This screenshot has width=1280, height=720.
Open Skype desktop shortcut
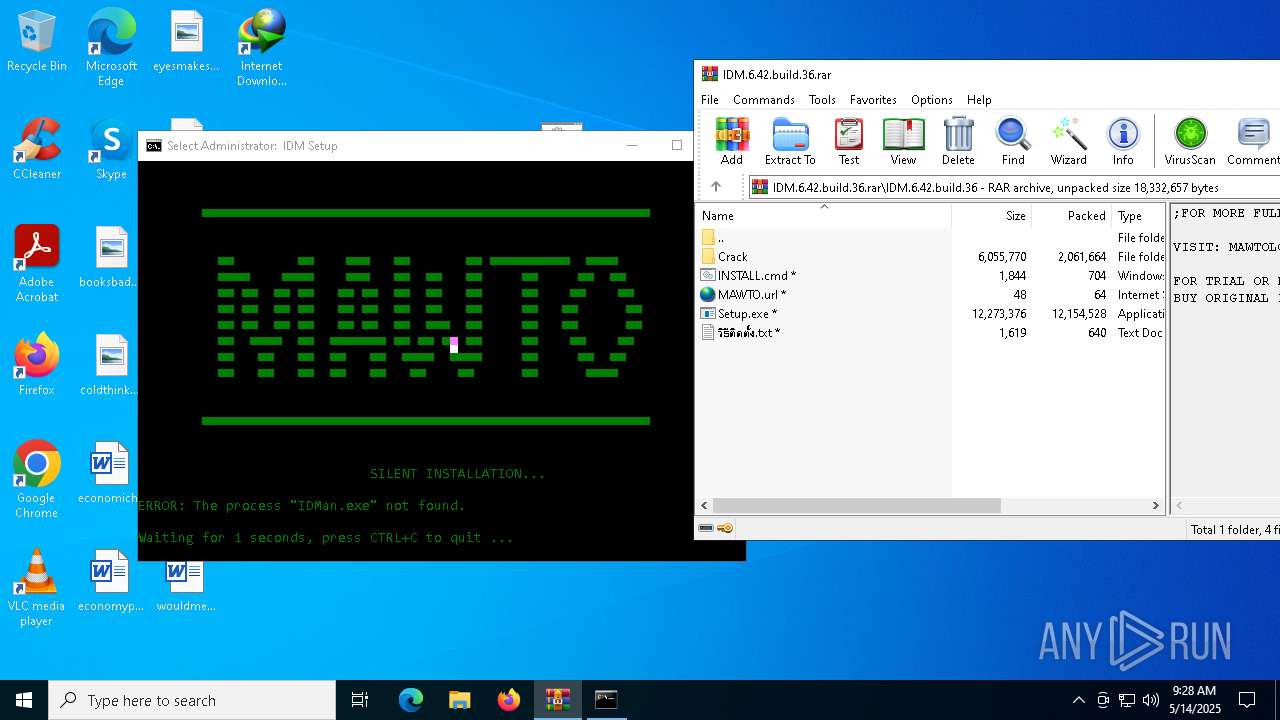[111, 150]
